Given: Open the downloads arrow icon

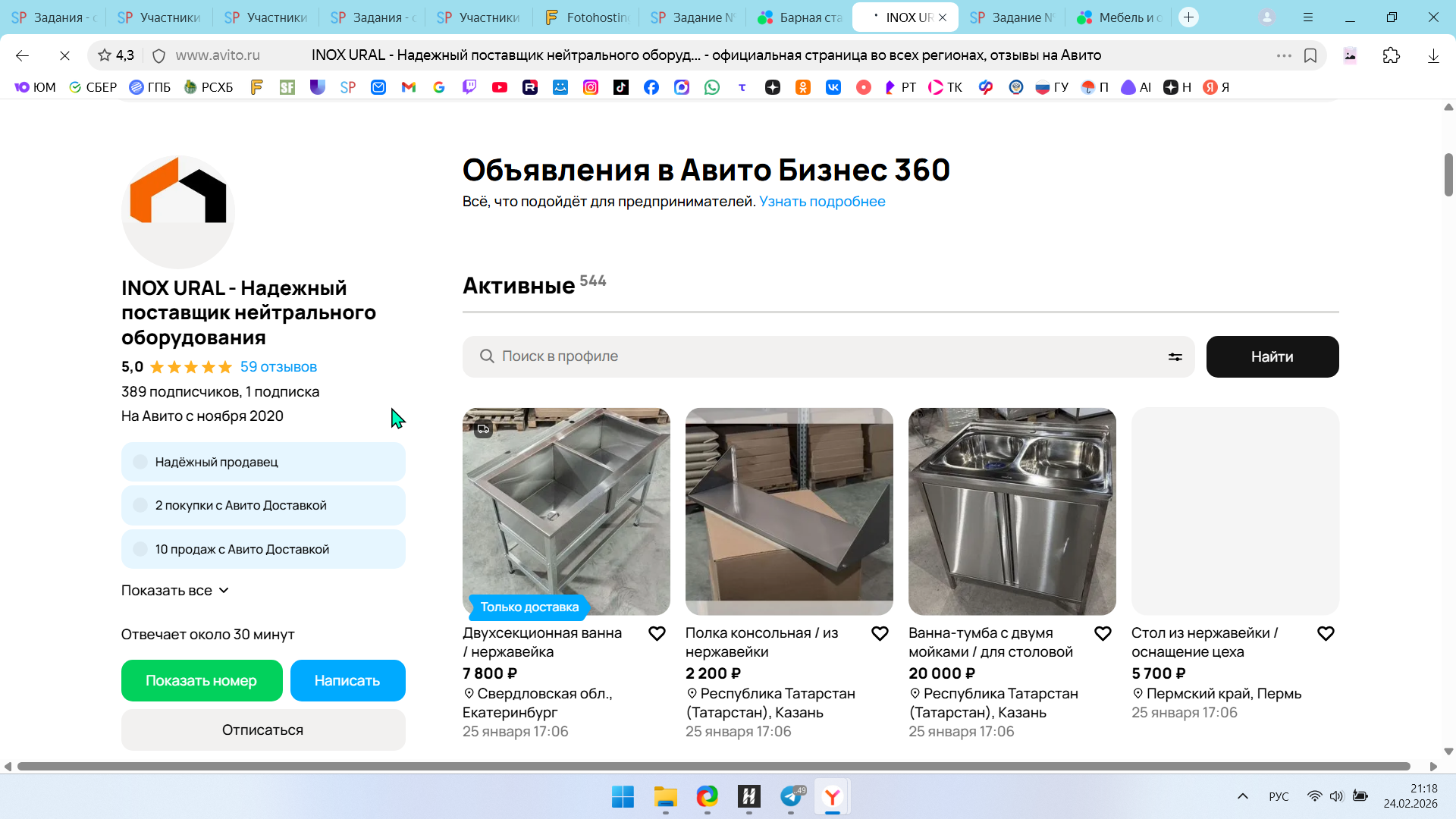Looking at the screenshot, I should click(1432, 55).
